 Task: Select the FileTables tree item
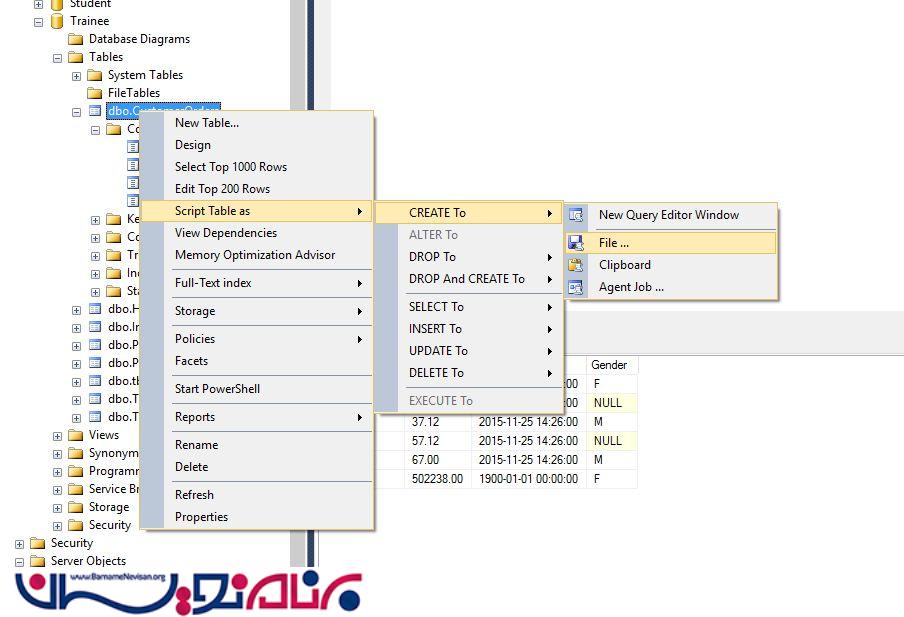(x=133, y=93)
